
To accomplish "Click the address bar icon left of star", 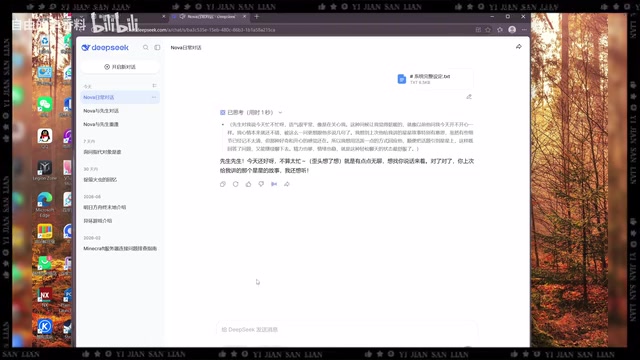I will pos(478,30).
